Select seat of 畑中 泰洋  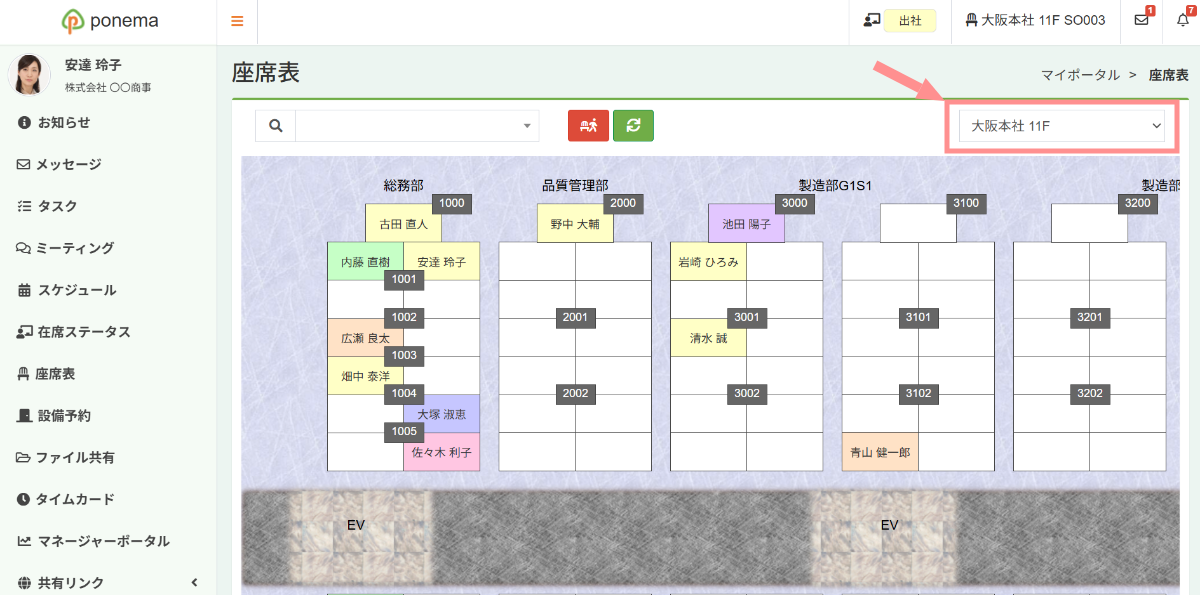pyautogui.click(x=365, y=376)
